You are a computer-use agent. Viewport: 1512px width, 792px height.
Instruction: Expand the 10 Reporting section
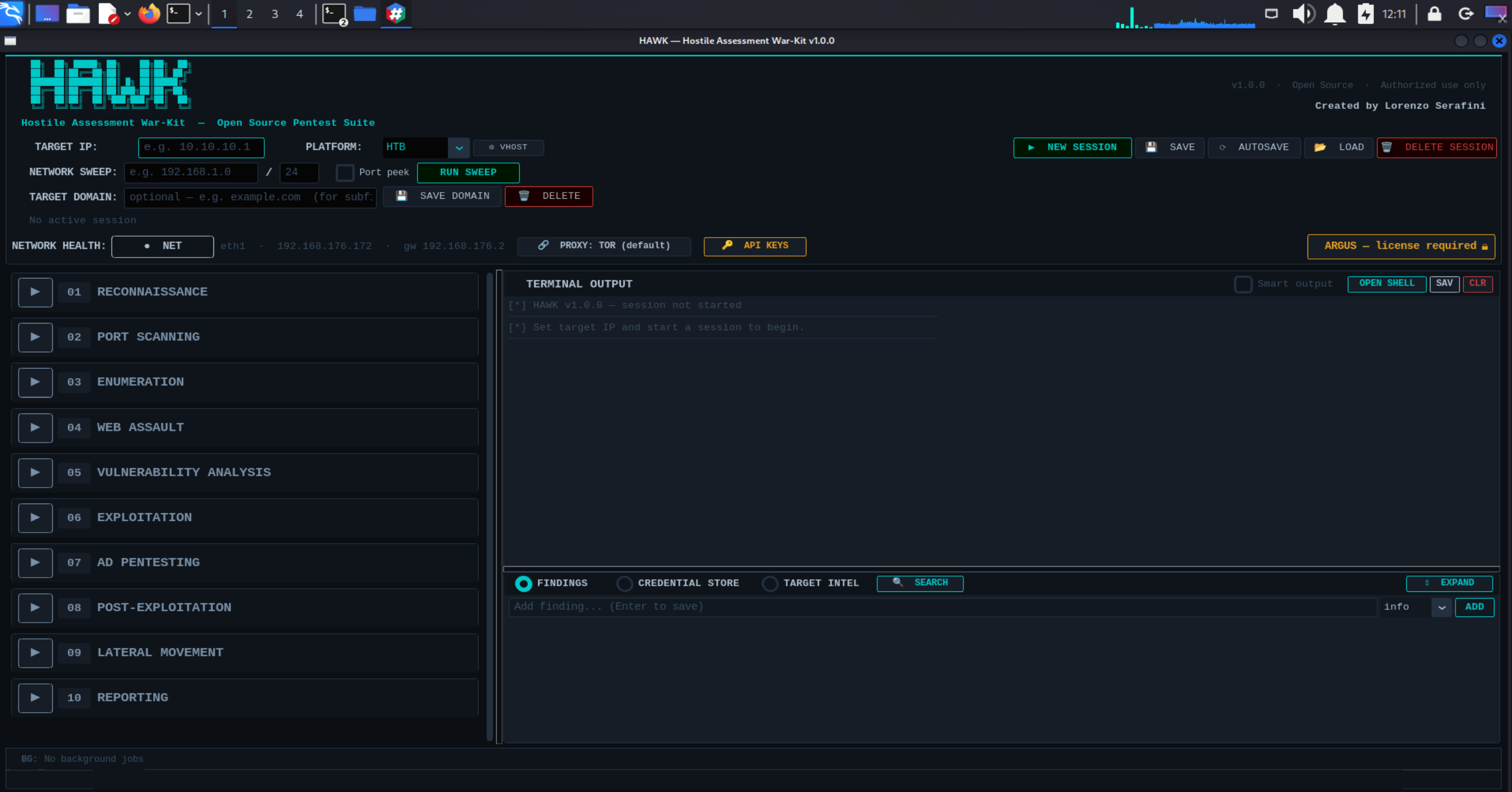click(x=35, y=698)
